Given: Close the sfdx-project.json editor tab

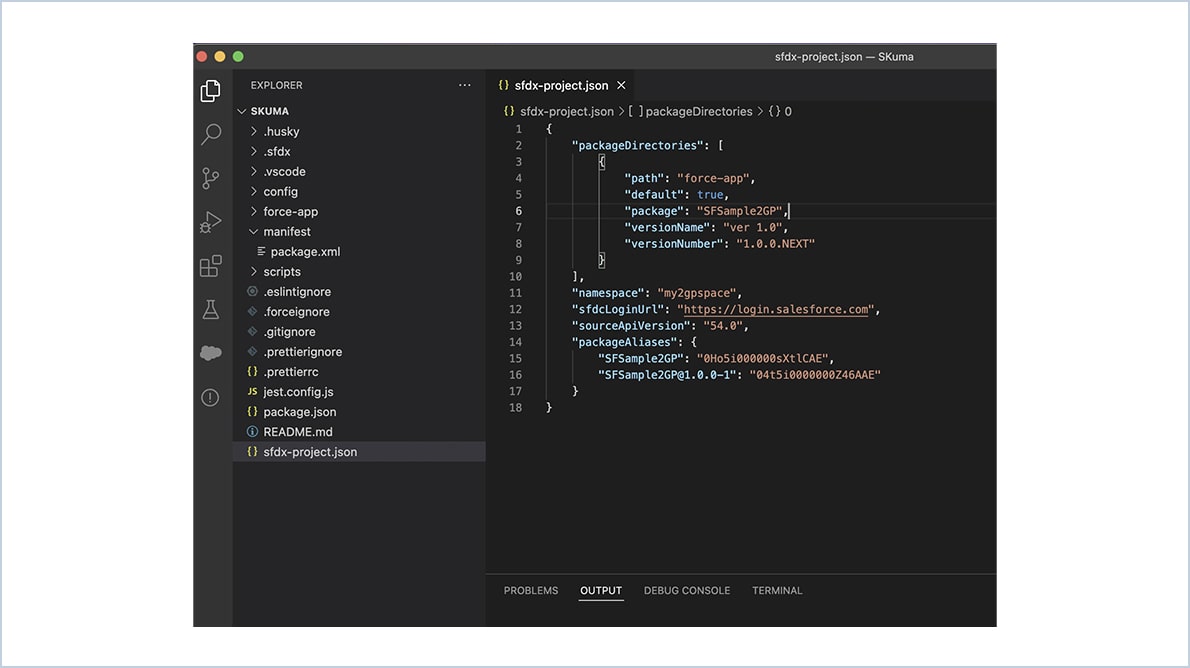Looking at the screenshot, I should 621,85.
